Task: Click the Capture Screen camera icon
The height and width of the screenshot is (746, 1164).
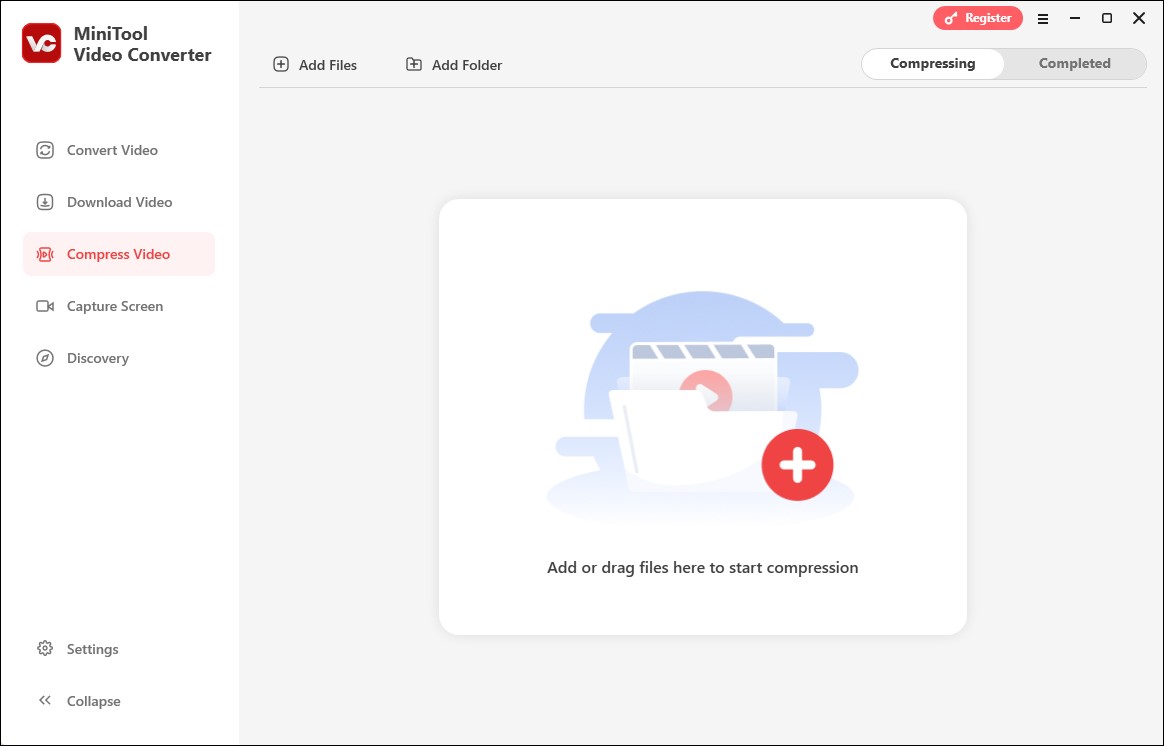Action: [45, 306]
